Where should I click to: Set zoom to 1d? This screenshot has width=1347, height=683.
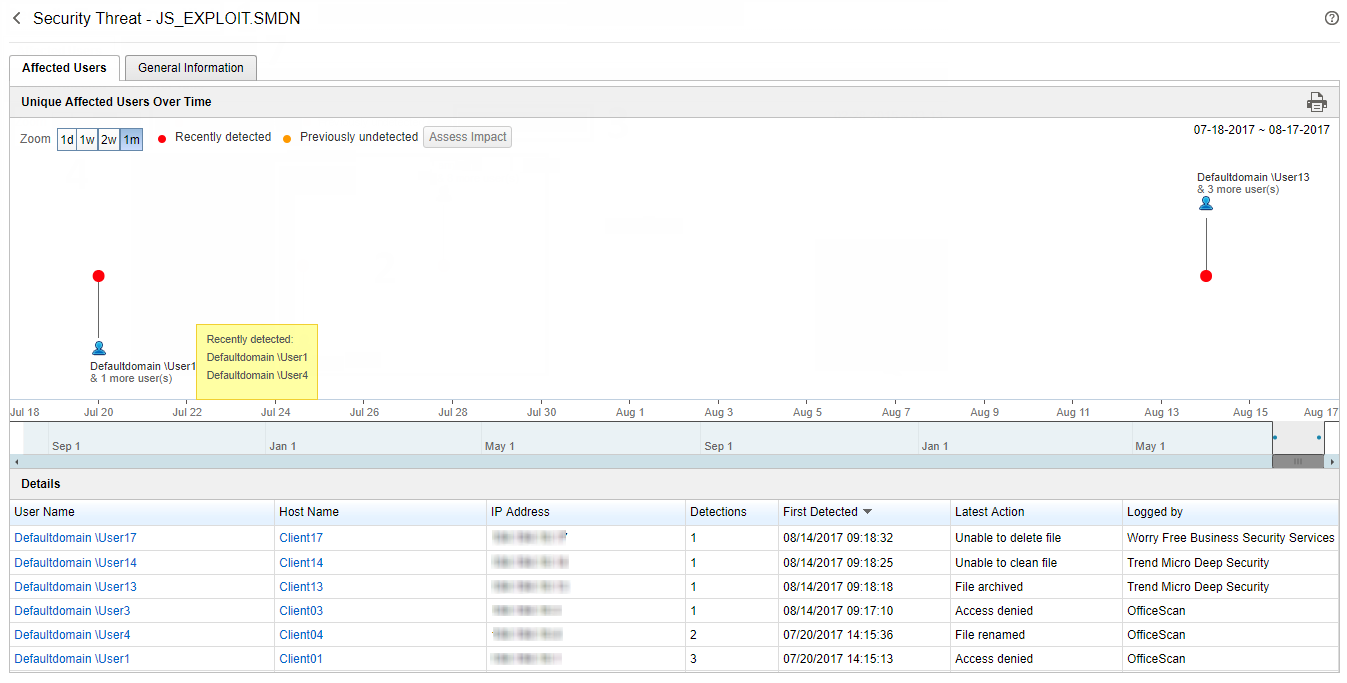[x=67, y=139]
